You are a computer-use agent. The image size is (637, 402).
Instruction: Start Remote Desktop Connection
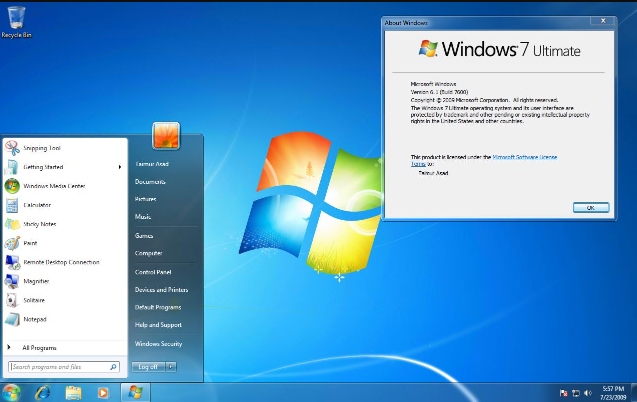(x=60, y=262)
